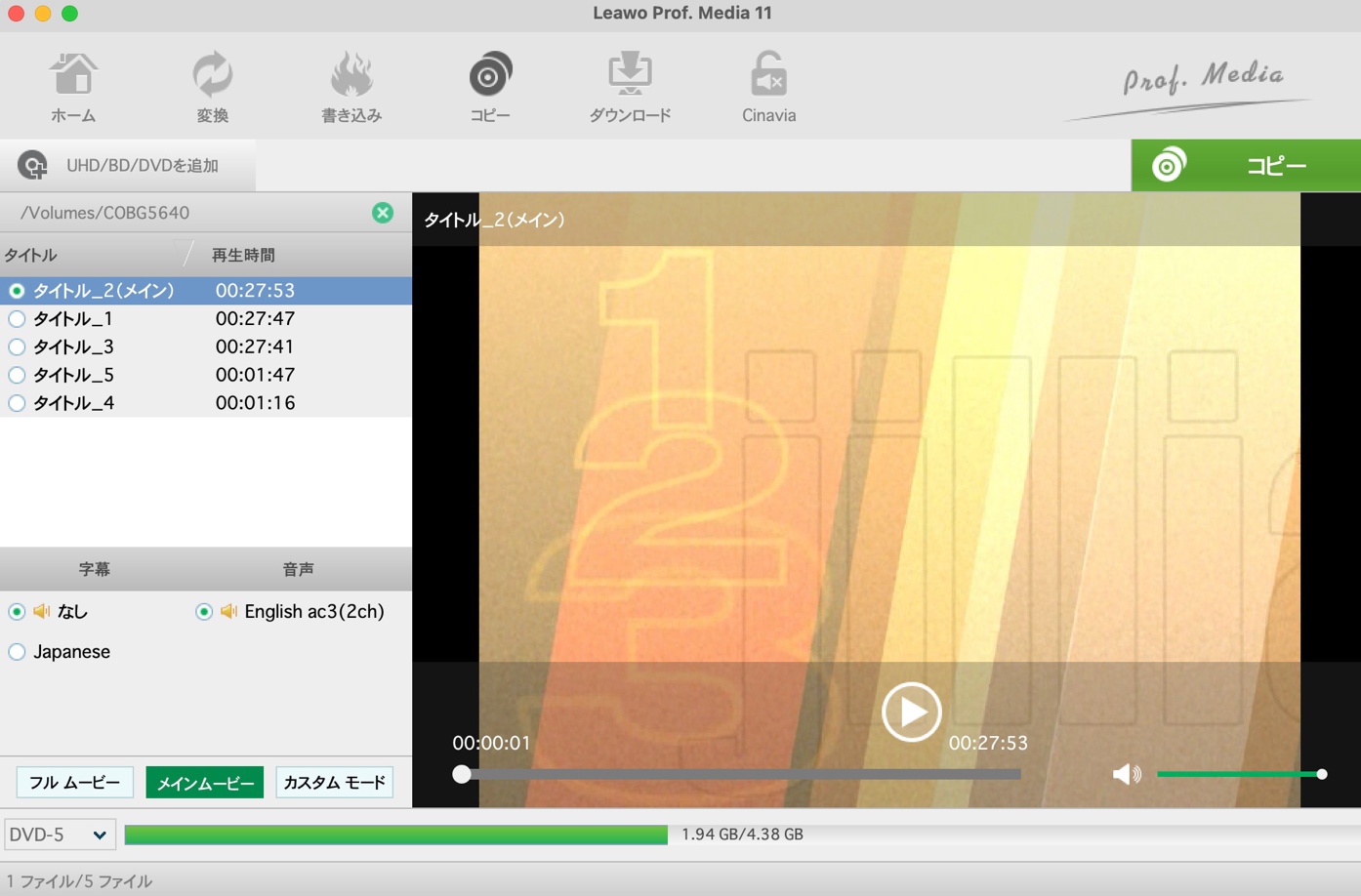Play the タイトル_2 preview video
The height and width of the screenshot is (896, 1361).
pyautogui.click(x=911, y=712)
